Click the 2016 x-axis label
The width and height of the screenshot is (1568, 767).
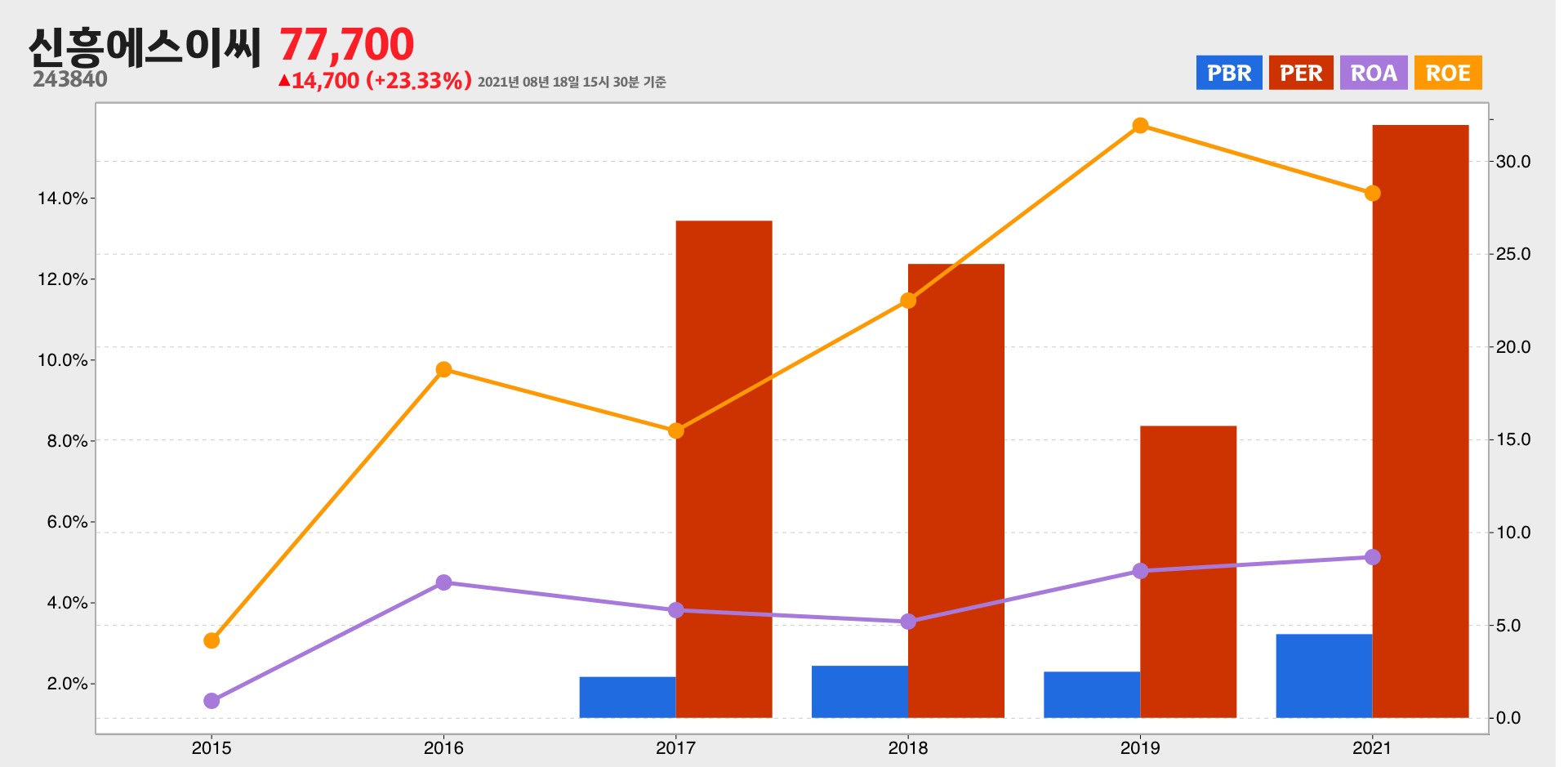[x=443, y=747]
